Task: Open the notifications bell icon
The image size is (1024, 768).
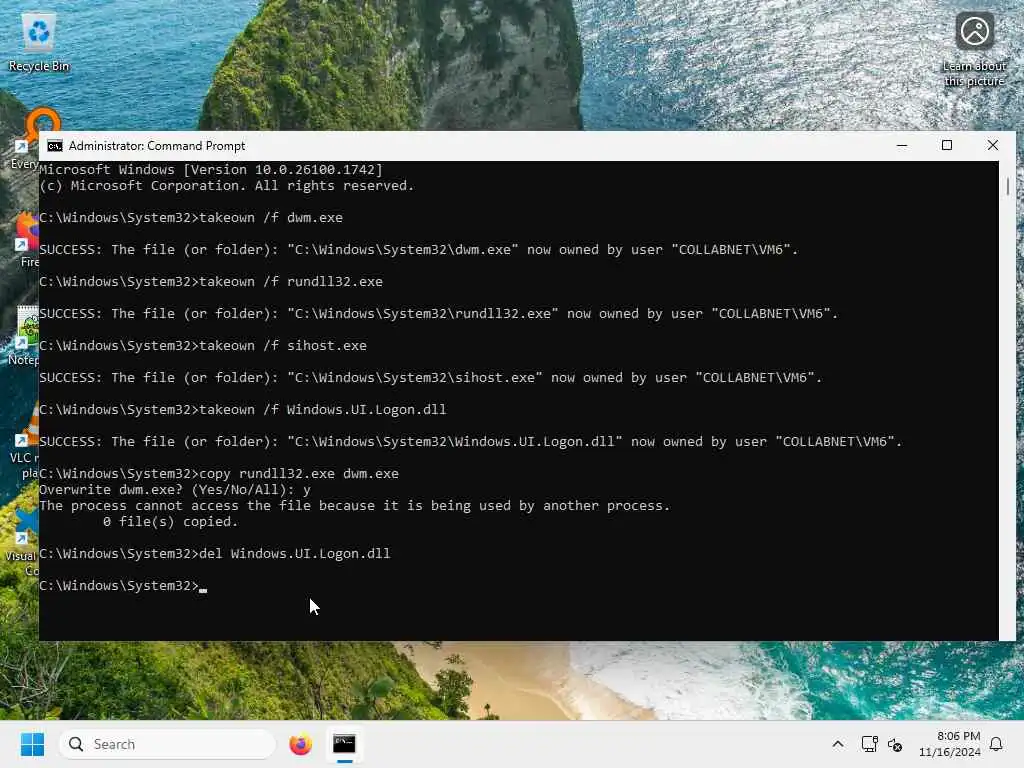Action: [x=996, y=744]
